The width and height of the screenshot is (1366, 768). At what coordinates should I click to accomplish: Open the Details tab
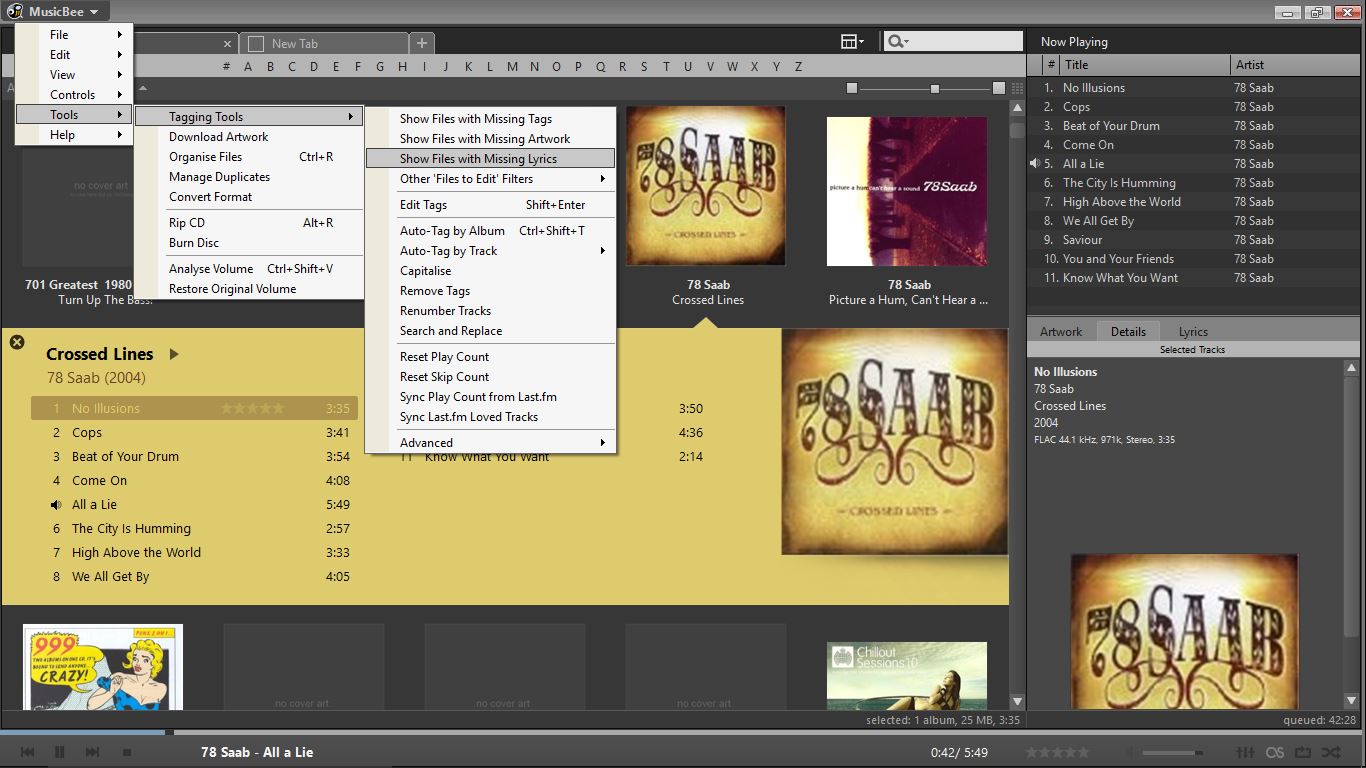(1128, 332)
